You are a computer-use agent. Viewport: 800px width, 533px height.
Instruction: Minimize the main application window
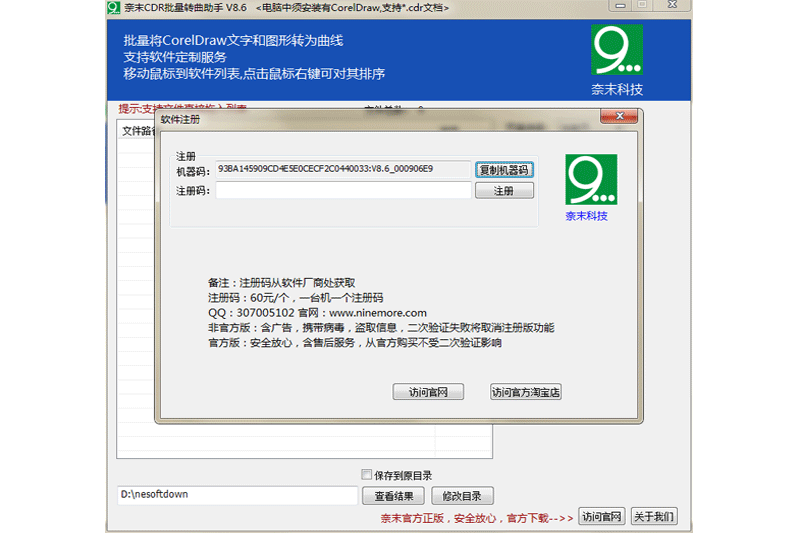[619, 7]
